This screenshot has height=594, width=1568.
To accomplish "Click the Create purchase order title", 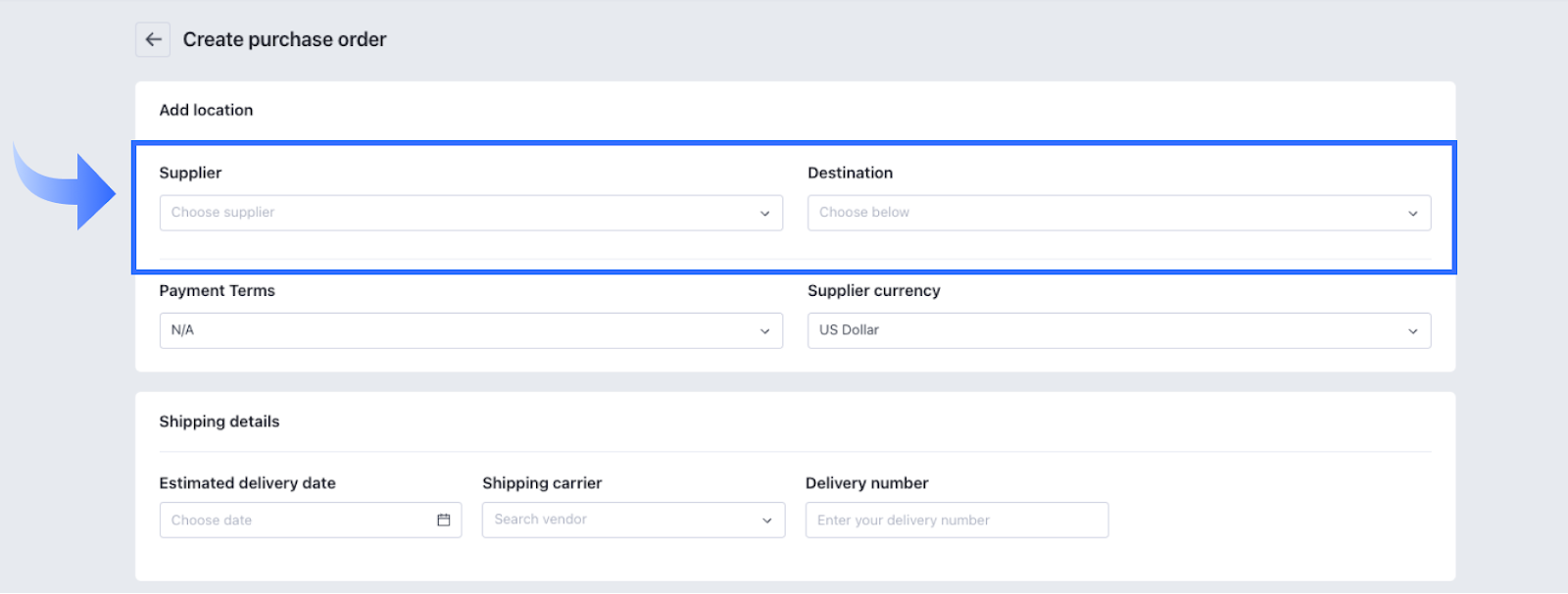I will pos(284,39).
